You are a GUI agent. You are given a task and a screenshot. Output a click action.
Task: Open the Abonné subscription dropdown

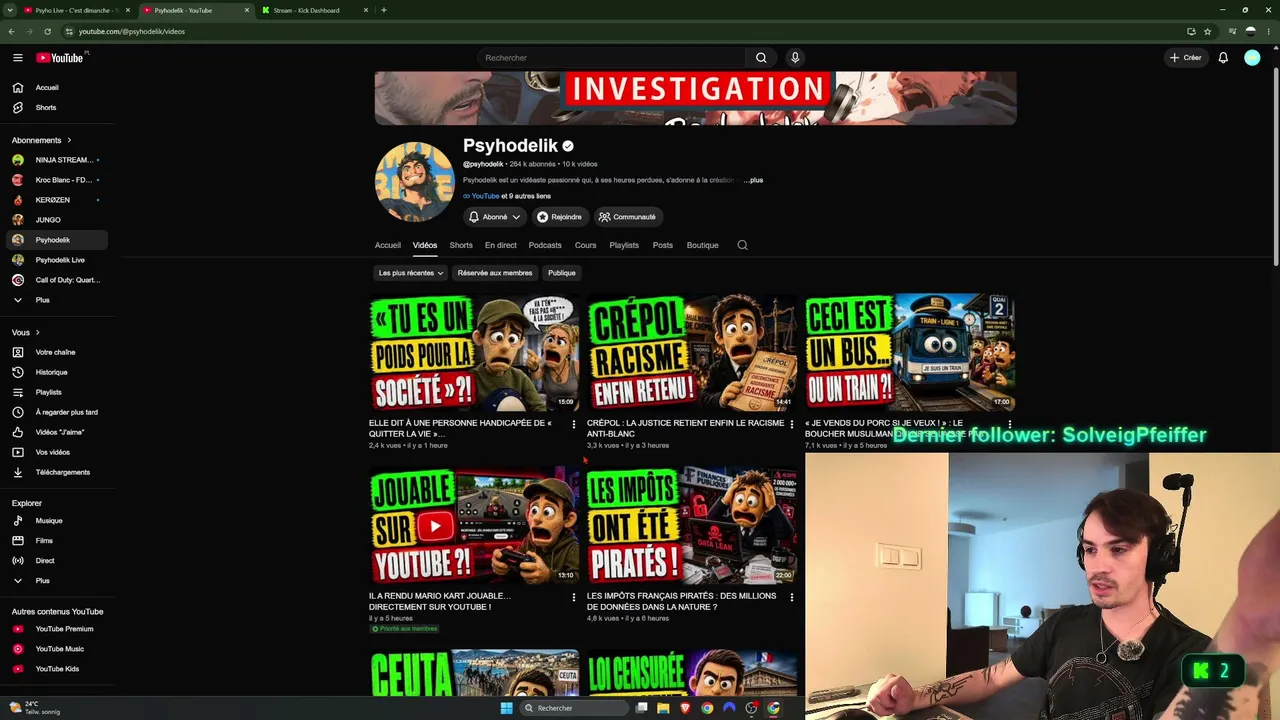(495, 217)
